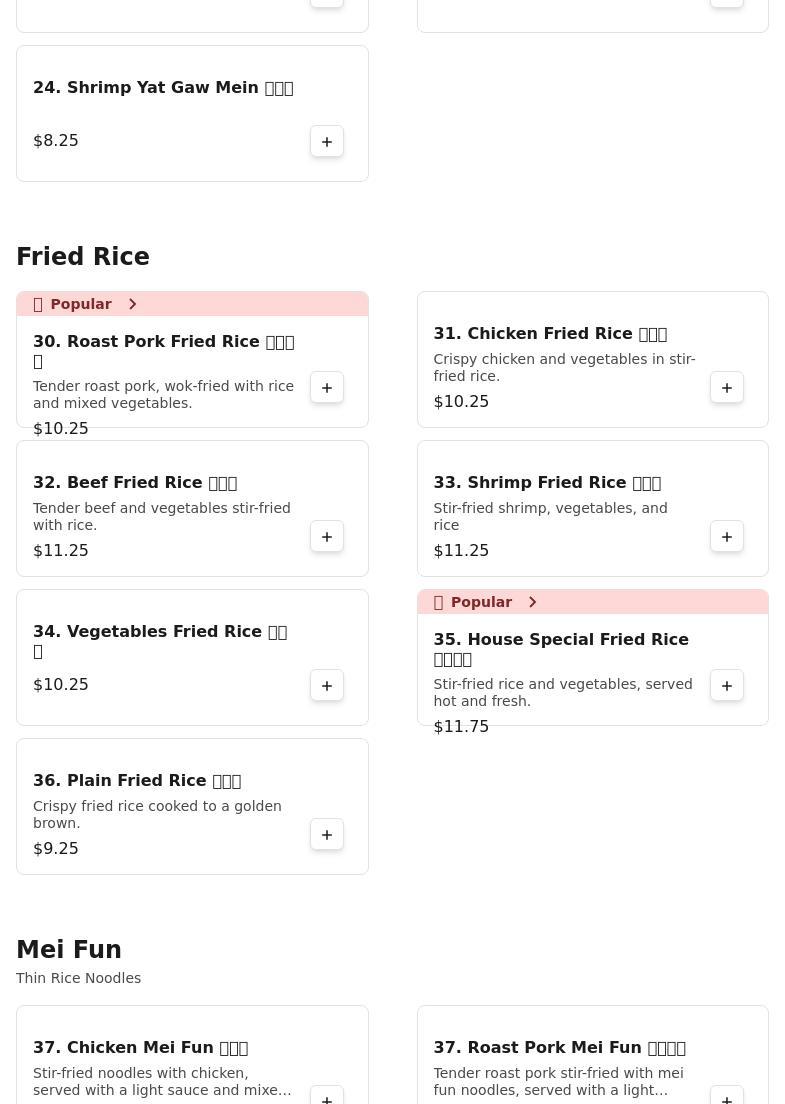
Task: View 37. Chicken Mei Fun item details
Action: pyautogui.click(x=140, y=1047)
